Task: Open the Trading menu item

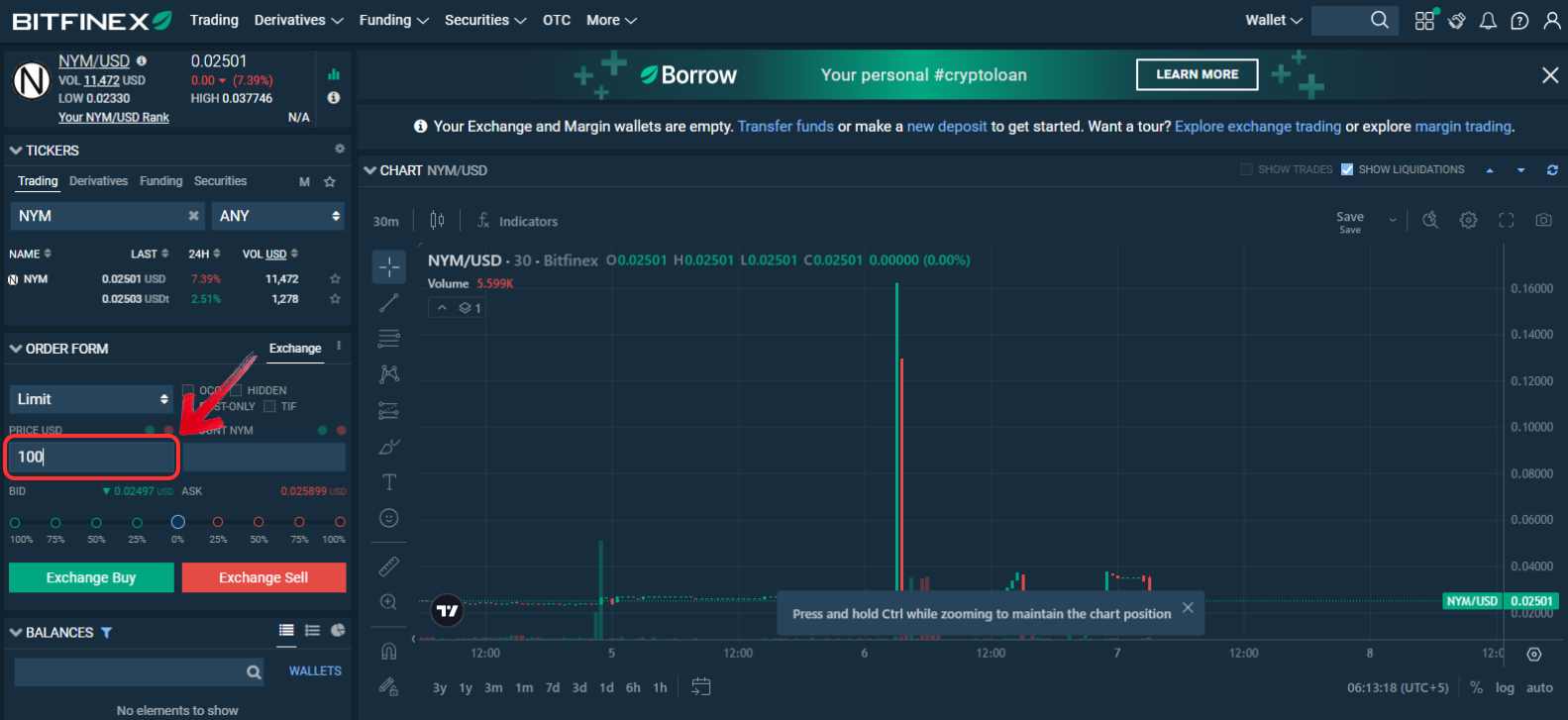Action: (x=214, y=20)
